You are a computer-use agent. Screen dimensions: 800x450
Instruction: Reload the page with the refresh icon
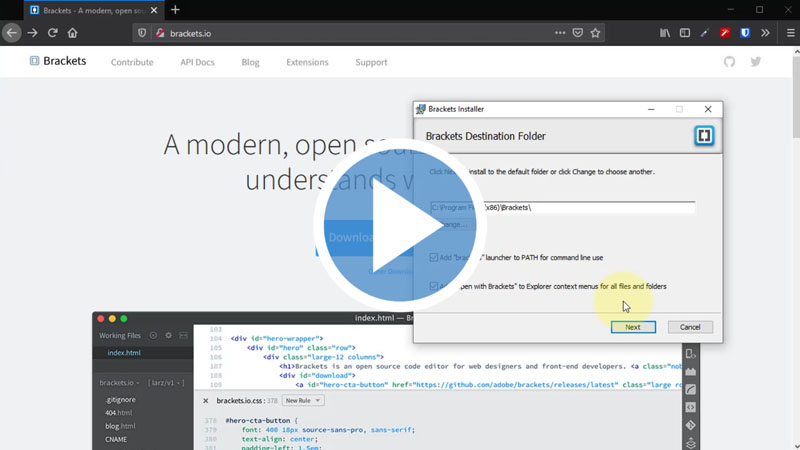[52, 33]
